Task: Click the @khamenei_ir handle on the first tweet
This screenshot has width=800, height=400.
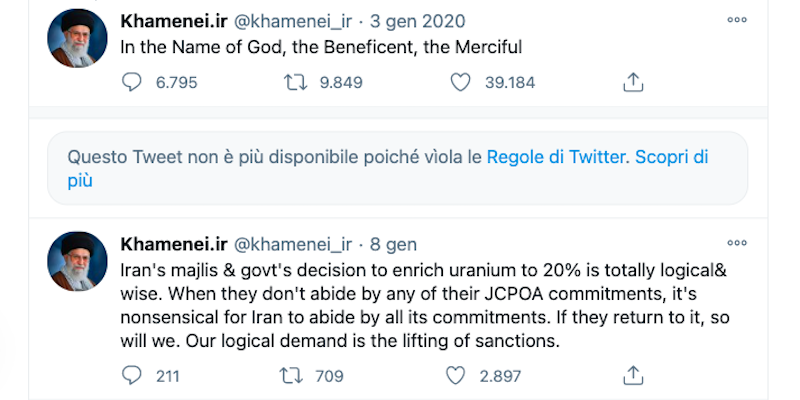Action: [292, 21]
